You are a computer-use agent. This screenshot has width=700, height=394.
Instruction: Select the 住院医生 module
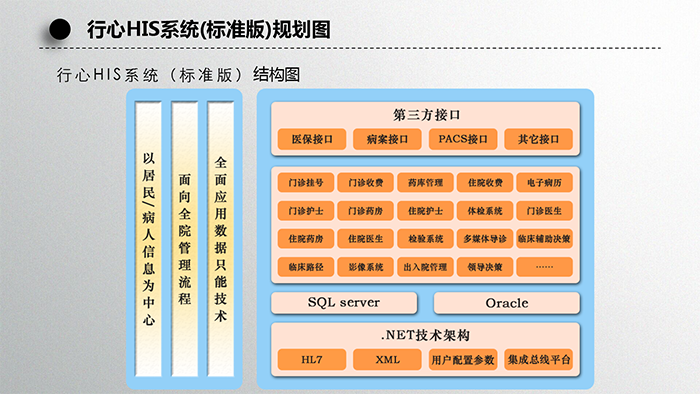[x=366, y=239]
